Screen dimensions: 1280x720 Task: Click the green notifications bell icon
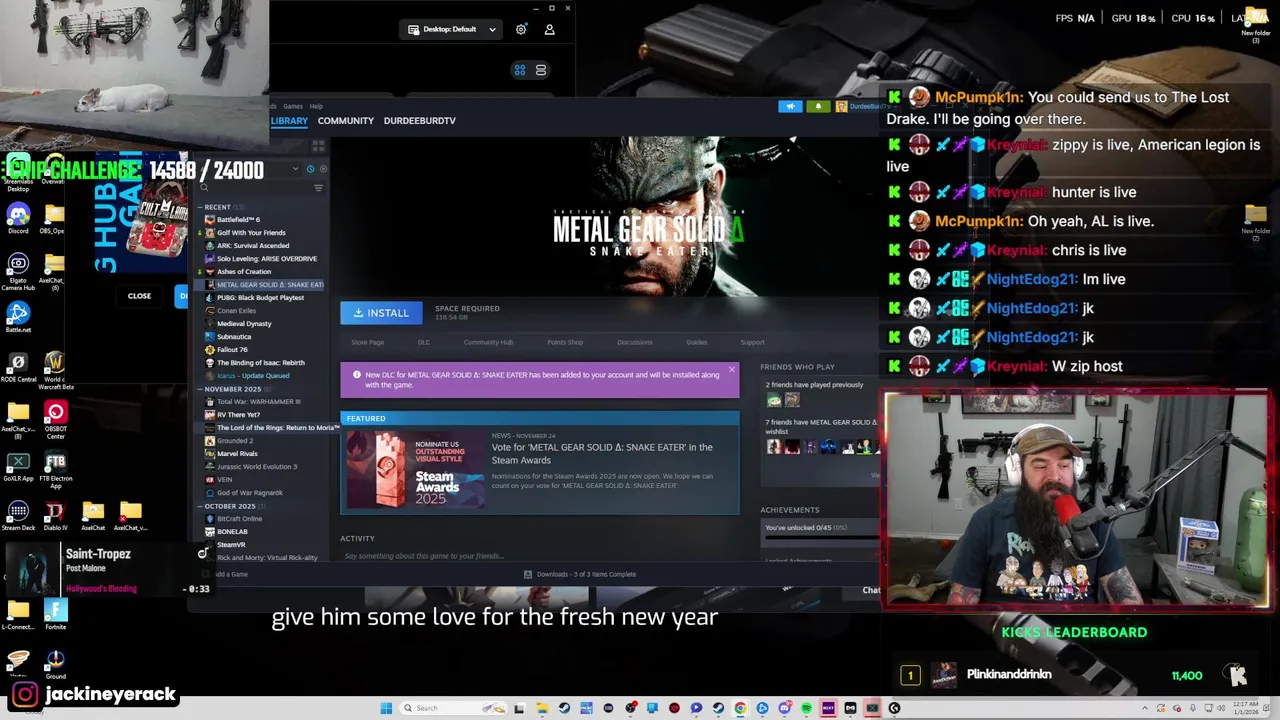click(x=818, y=106)
